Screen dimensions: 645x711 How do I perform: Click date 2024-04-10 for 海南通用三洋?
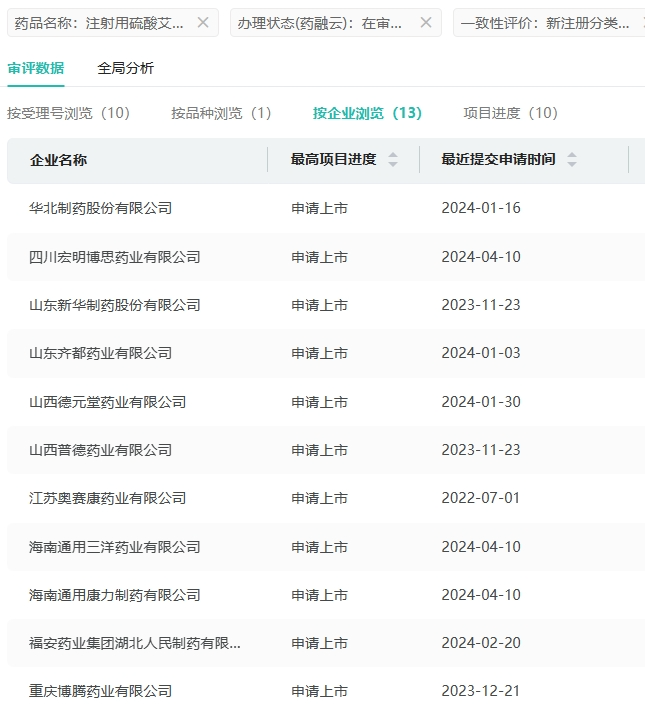point(481,547)
